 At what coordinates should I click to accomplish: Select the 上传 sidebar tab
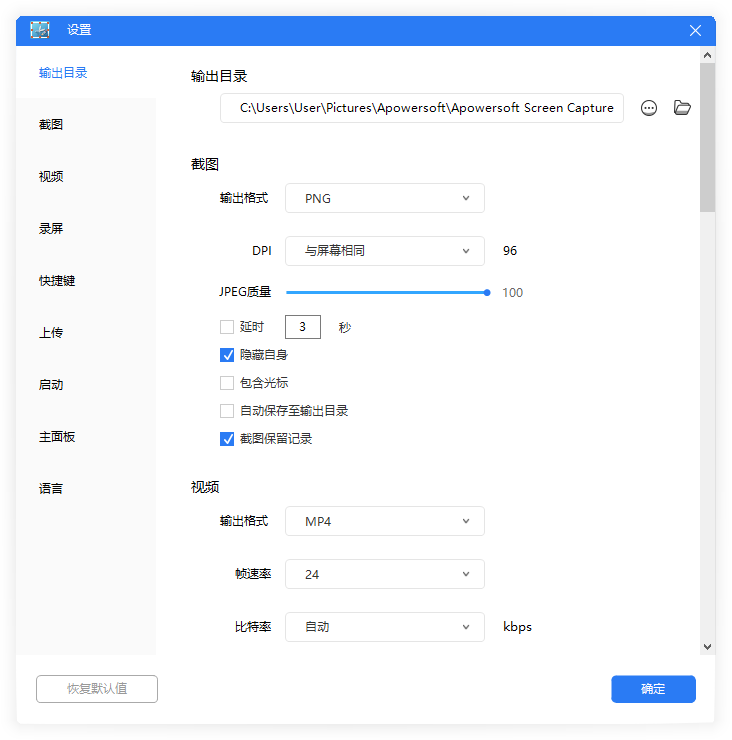(x=51, y=333)
